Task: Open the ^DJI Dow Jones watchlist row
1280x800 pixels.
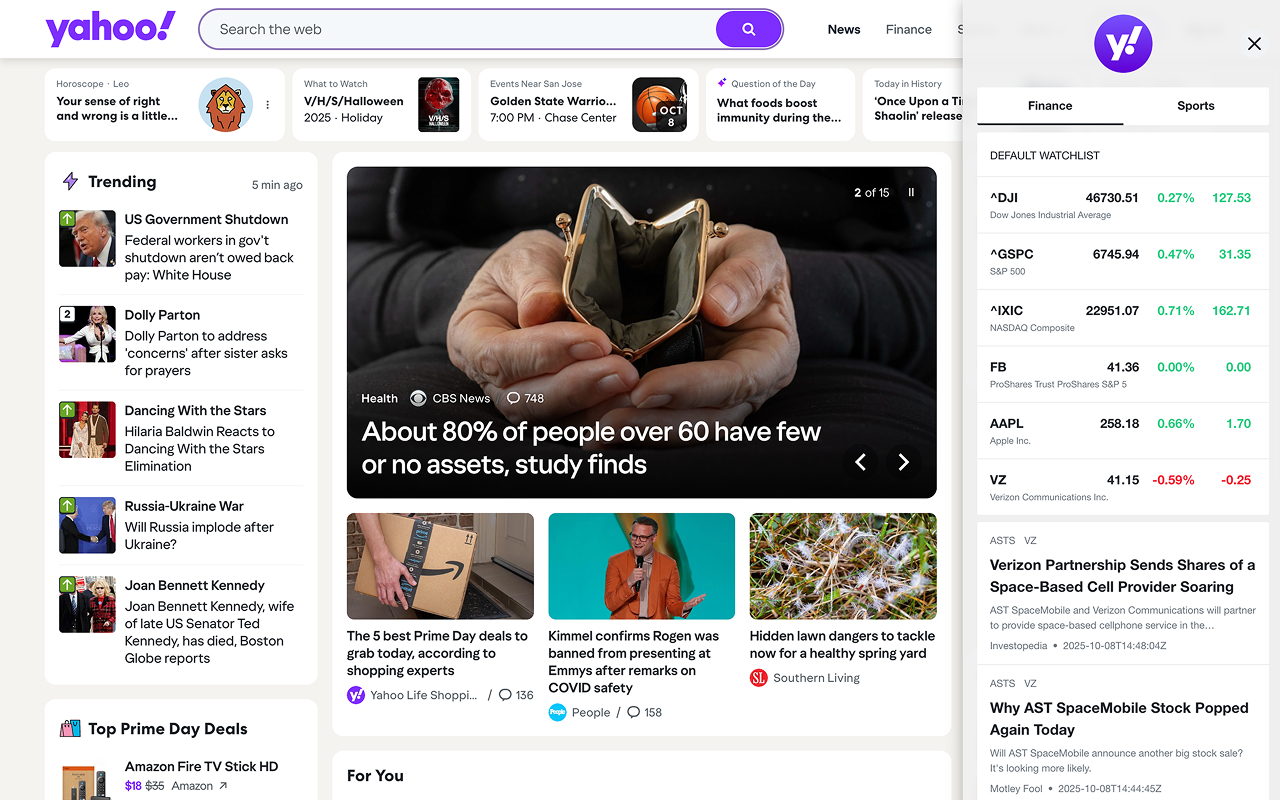Action: (1123, 205)
